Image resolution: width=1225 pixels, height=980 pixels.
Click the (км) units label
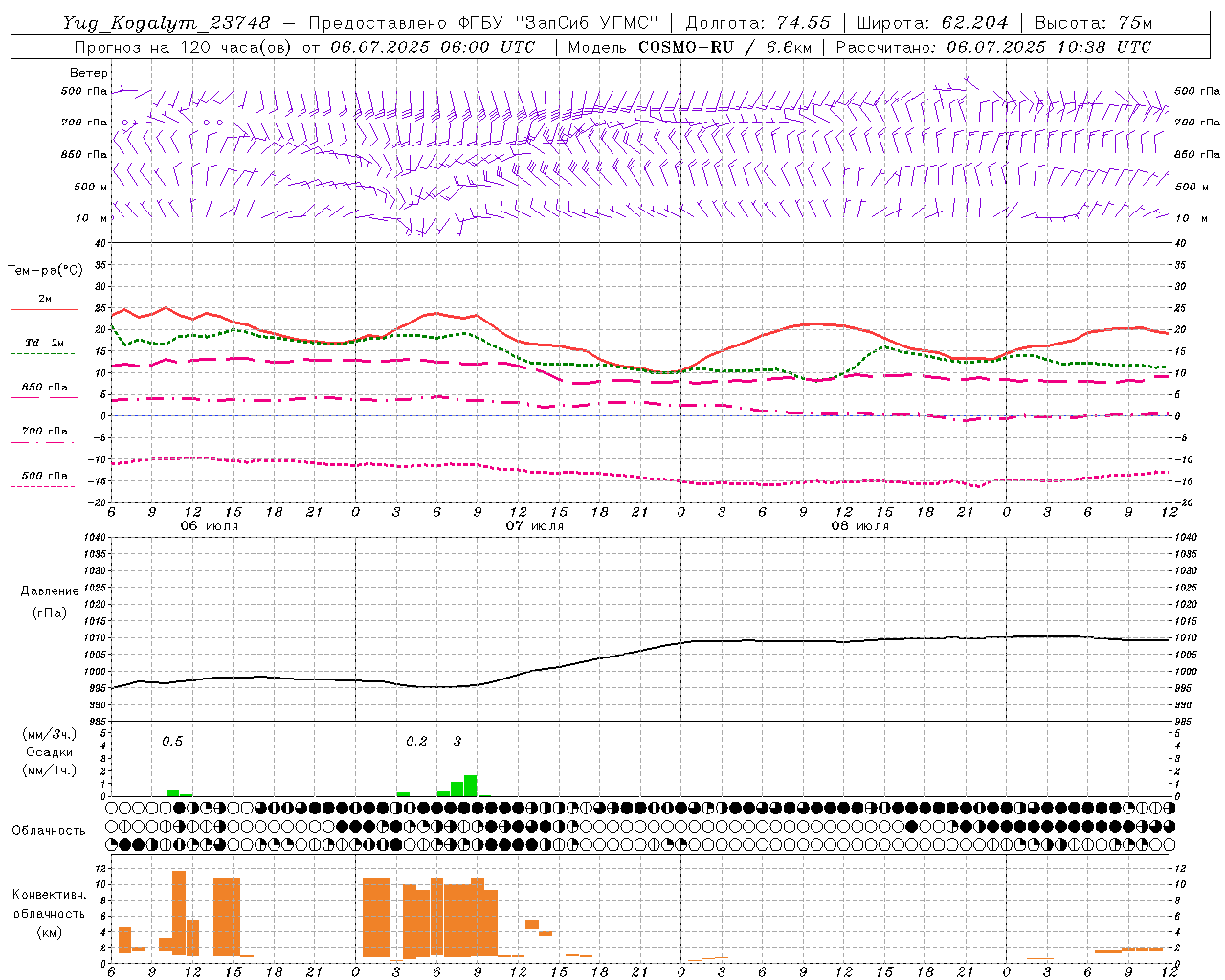tap(49, 932)
